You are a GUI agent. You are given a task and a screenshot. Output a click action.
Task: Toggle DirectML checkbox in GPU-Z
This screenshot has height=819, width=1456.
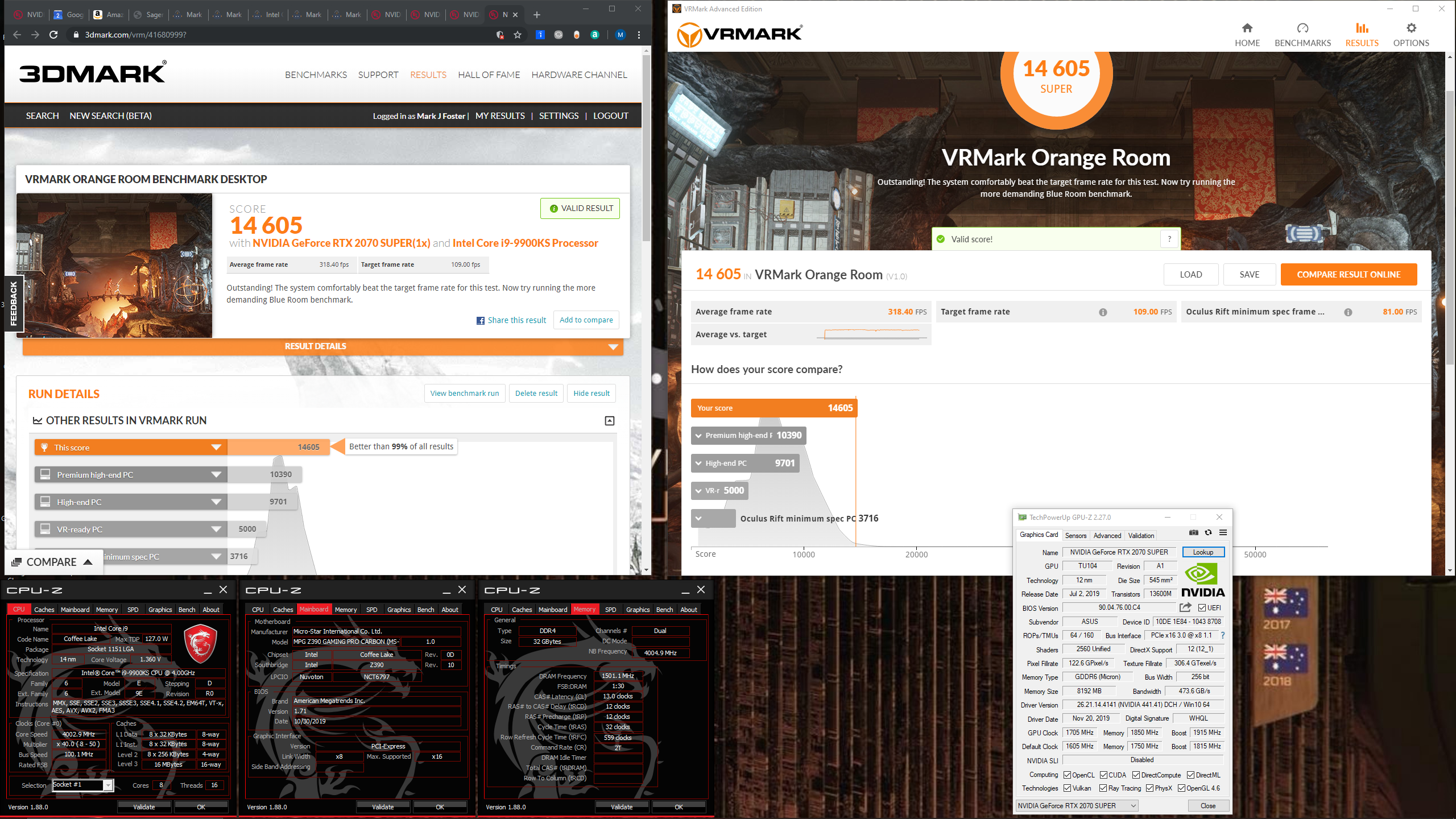[1190, 775]
